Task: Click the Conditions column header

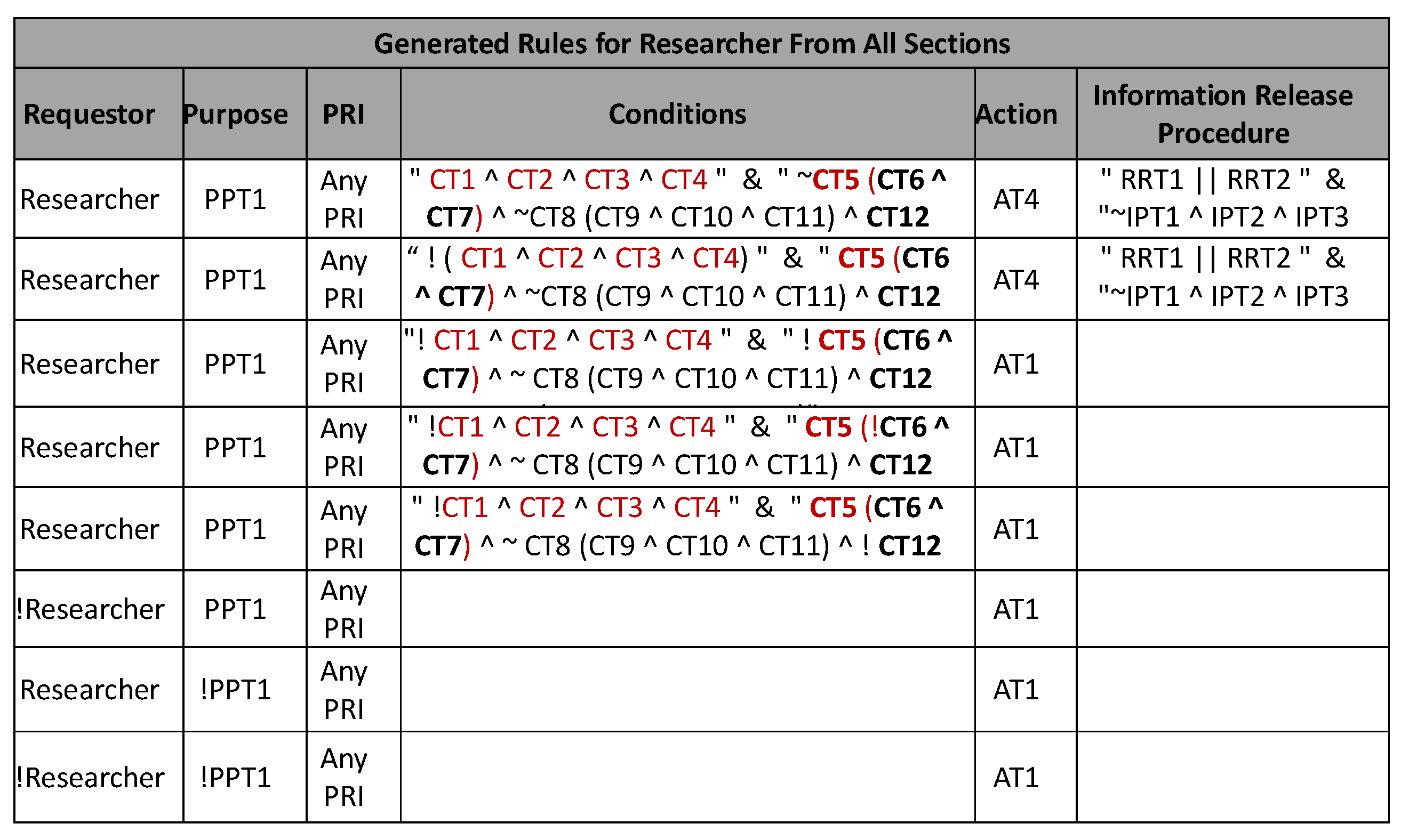Action: [x=677, y=115]
